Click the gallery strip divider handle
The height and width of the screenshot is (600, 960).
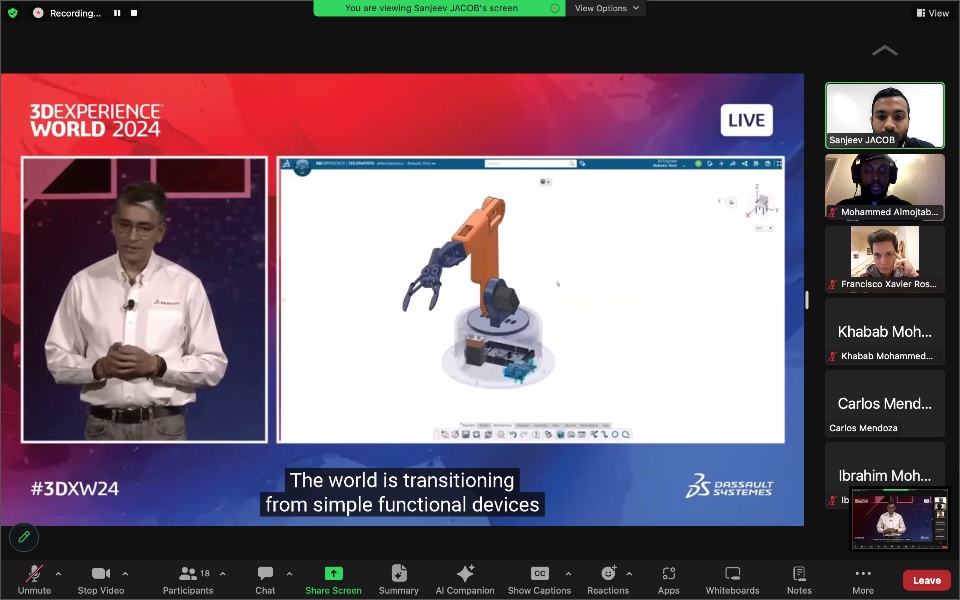[x=807, y=300]
